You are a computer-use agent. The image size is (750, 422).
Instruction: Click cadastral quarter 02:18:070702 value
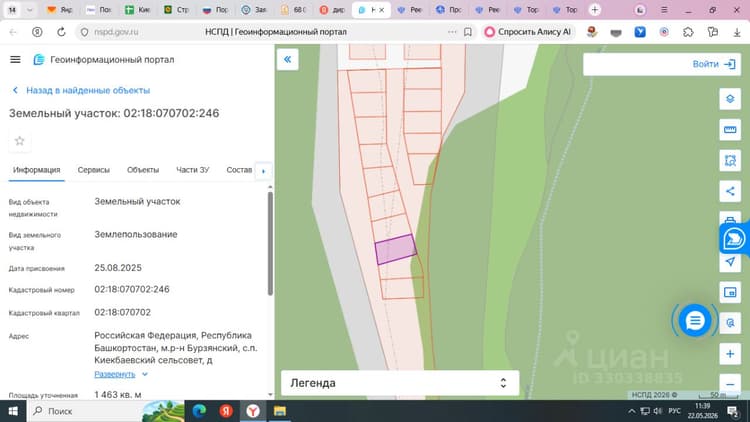tap(122, 312)
